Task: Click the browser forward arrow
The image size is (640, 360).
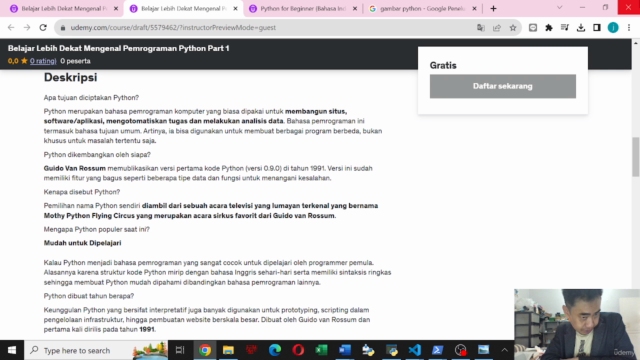Action: tap(27, 27)
